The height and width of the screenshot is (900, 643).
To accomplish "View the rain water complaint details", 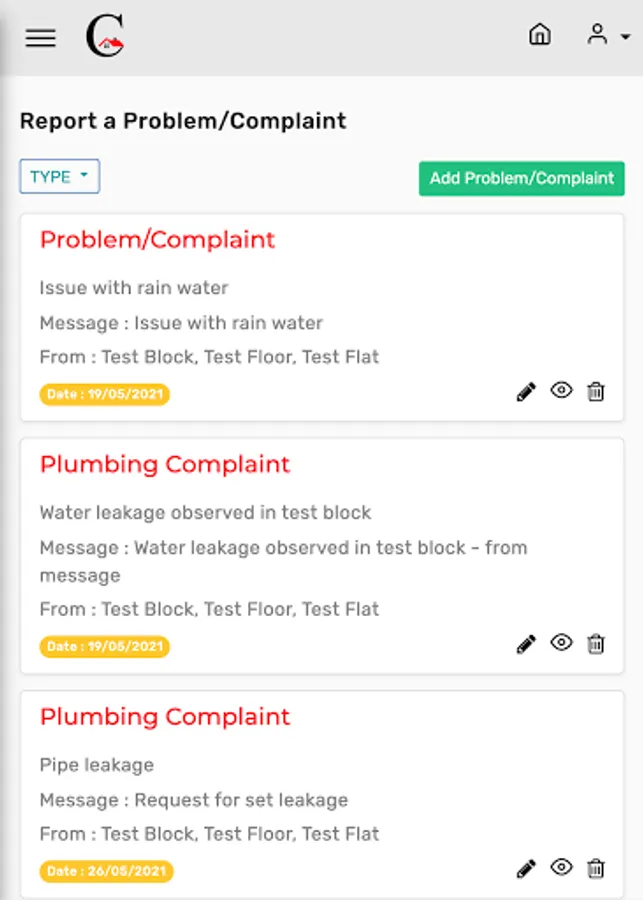I will 561,391.
